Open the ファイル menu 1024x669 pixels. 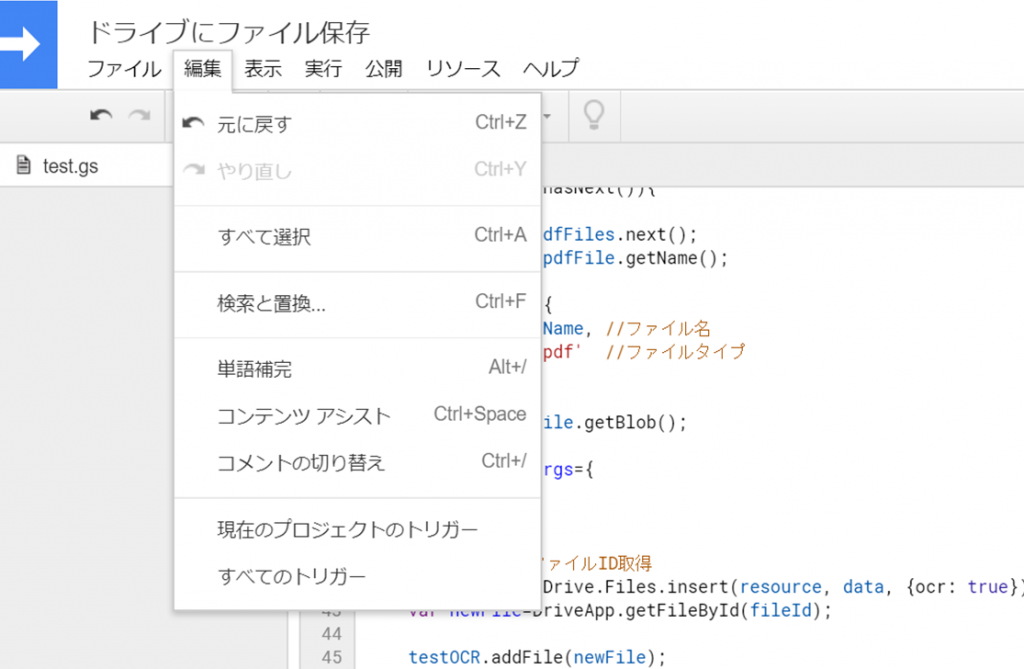124,69
